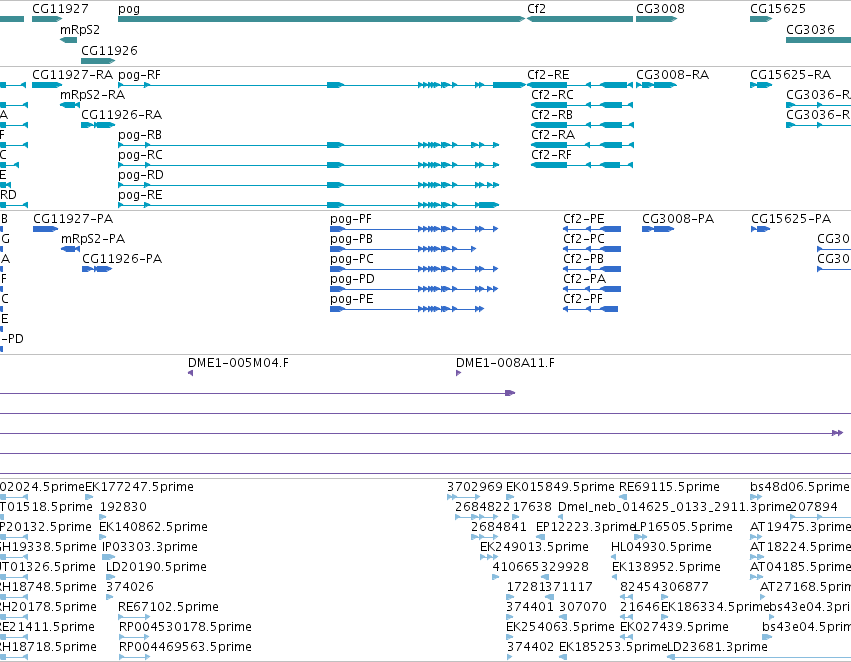Select the Cf2-PC protein
This screenshot has height=662, width=851.
(592, 249)
